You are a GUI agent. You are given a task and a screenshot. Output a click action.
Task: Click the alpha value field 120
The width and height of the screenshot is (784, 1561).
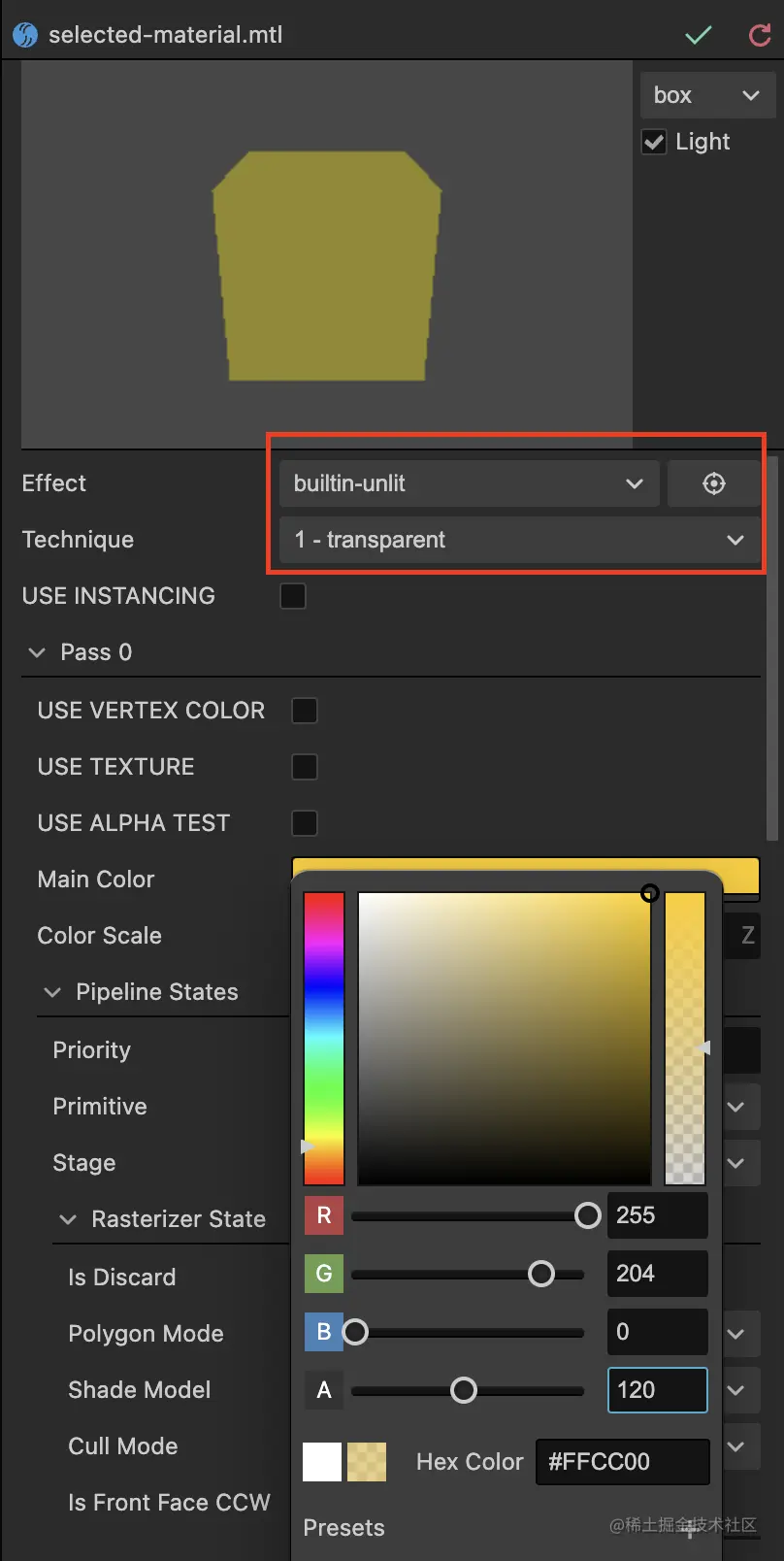(658, 1390)
